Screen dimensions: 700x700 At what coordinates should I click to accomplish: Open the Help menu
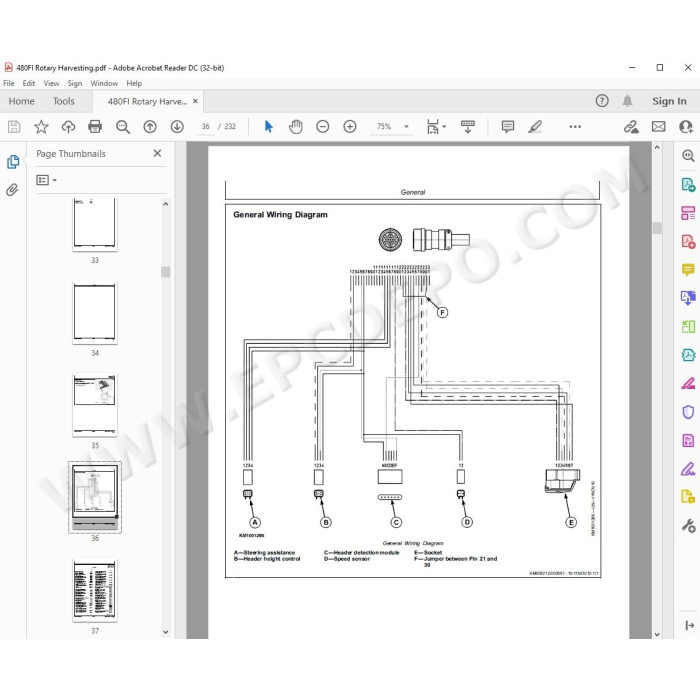(134, 83)
